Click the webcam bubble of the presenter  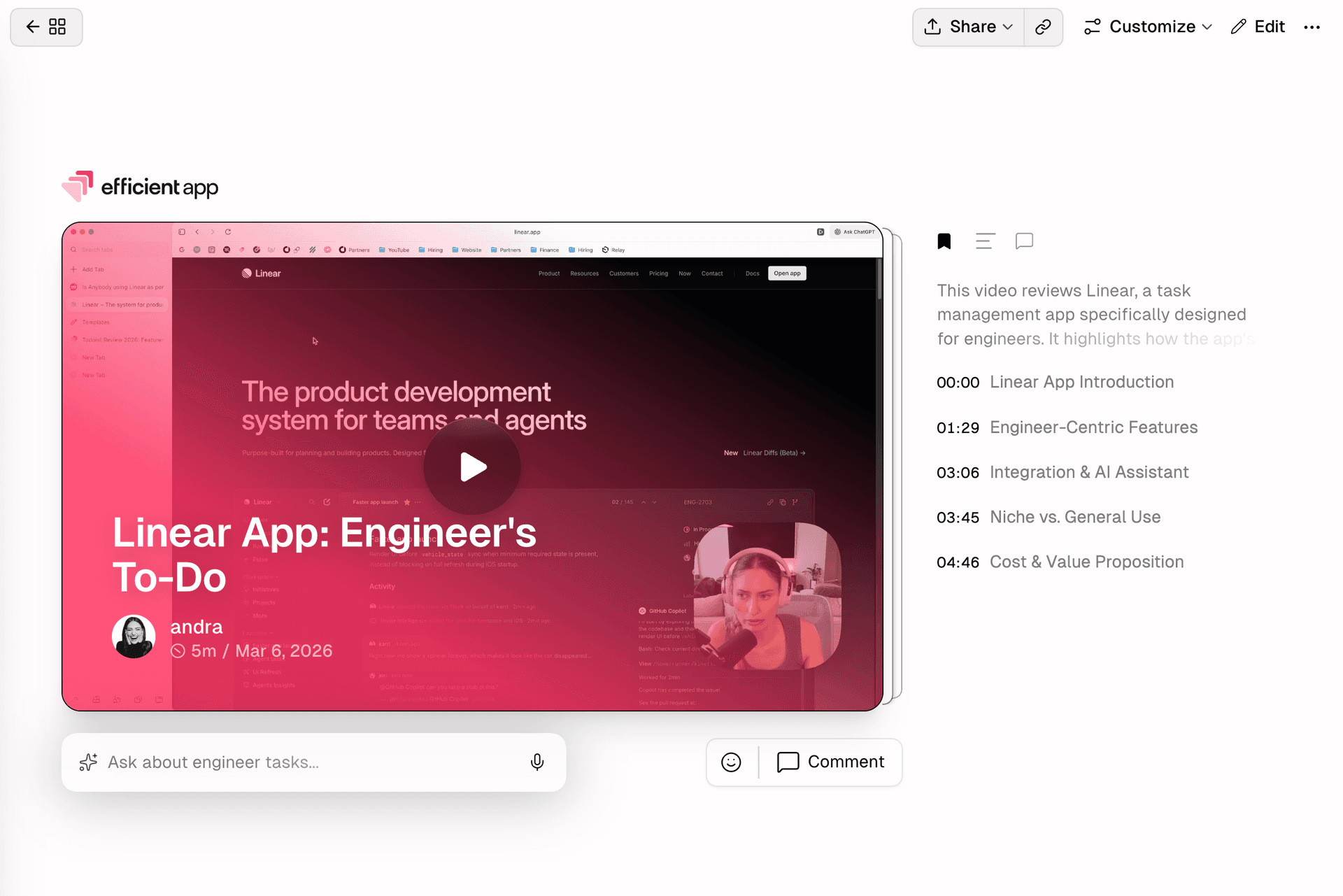[767, 596]
